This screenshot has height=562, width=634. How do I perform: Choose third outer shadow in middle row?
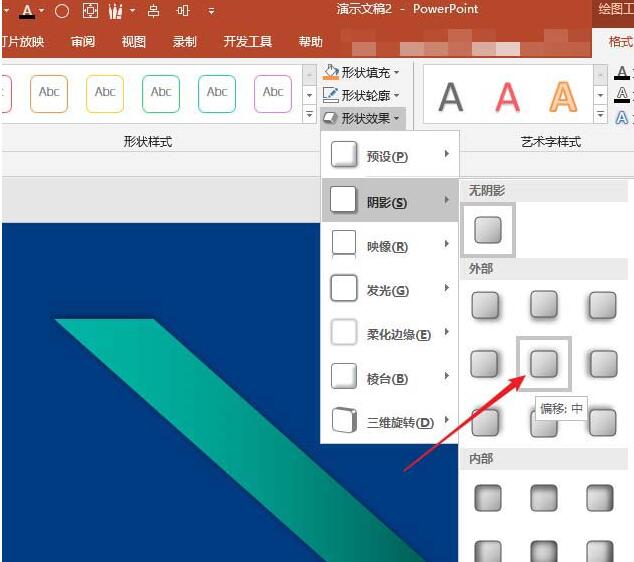tap(603, 363)
